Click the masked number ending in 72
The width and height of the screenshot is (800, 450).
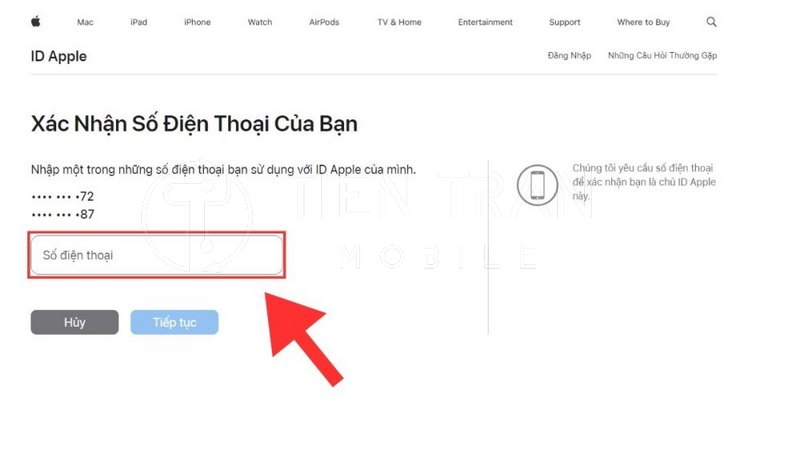click(63, 196)
